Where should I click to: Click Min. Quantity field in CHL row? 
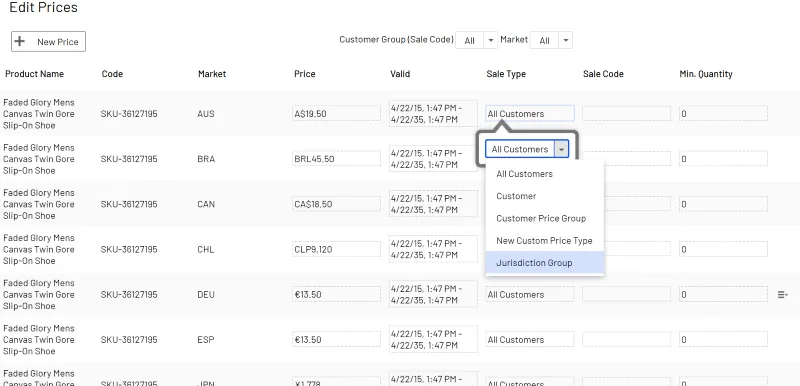coord(723,249)
